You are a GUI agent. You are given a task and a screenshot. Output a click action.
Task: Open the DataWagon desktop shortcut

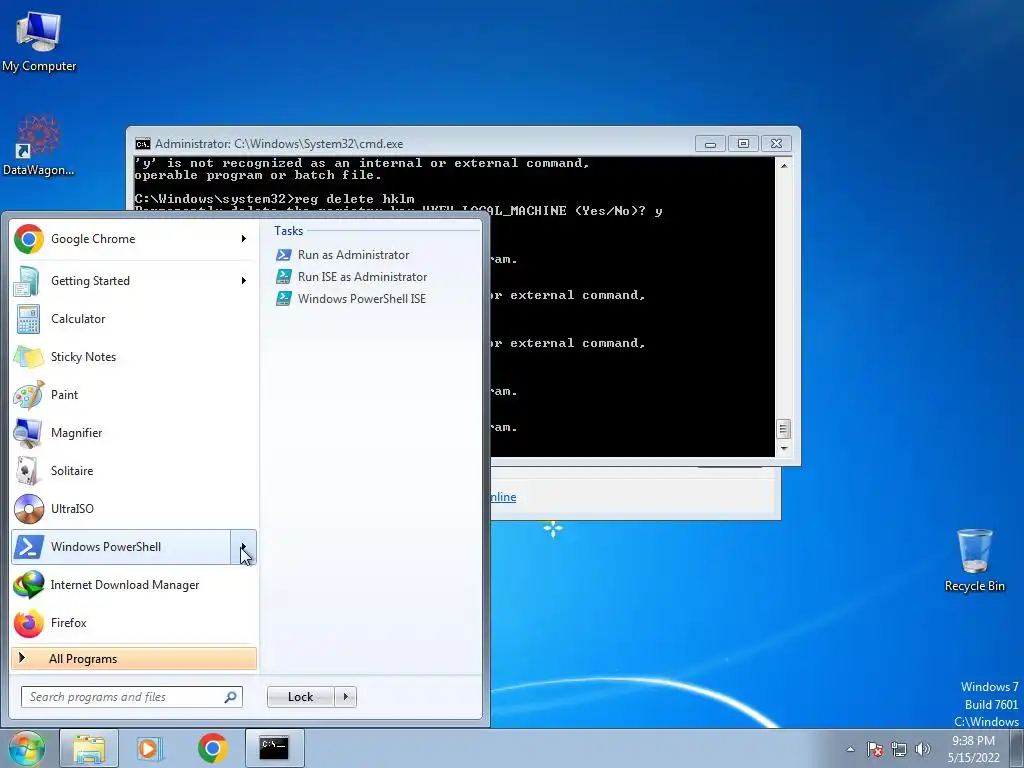[39, 145]
